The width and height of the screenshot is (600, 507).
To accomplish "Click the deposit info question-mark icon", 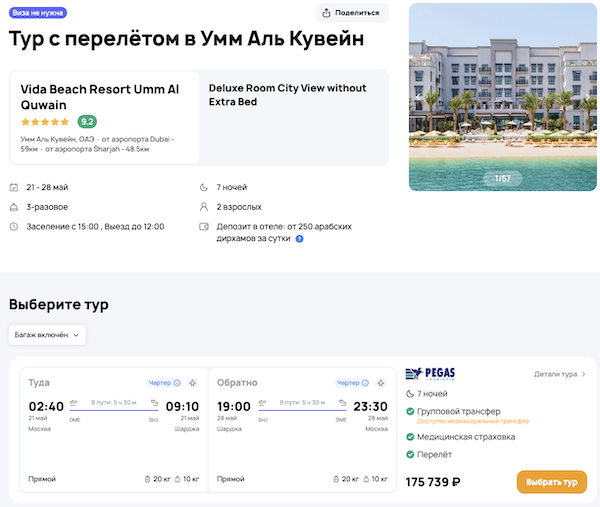I will click(299, 239).
